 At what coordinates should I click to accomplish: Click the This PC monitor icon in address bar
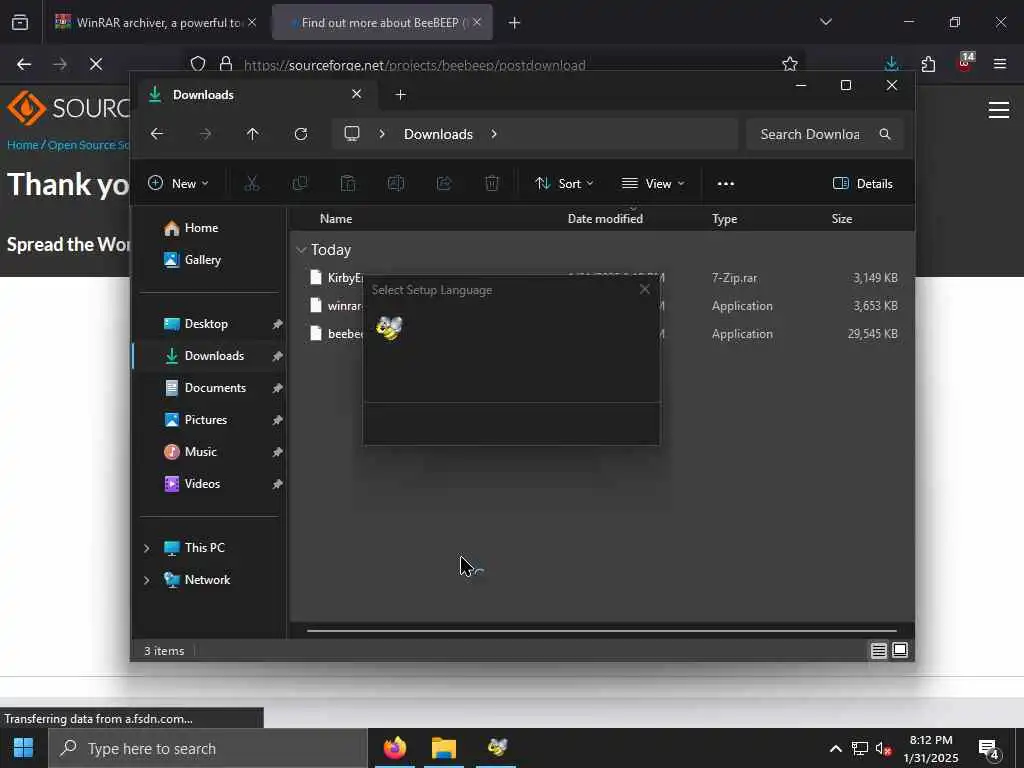352,134
